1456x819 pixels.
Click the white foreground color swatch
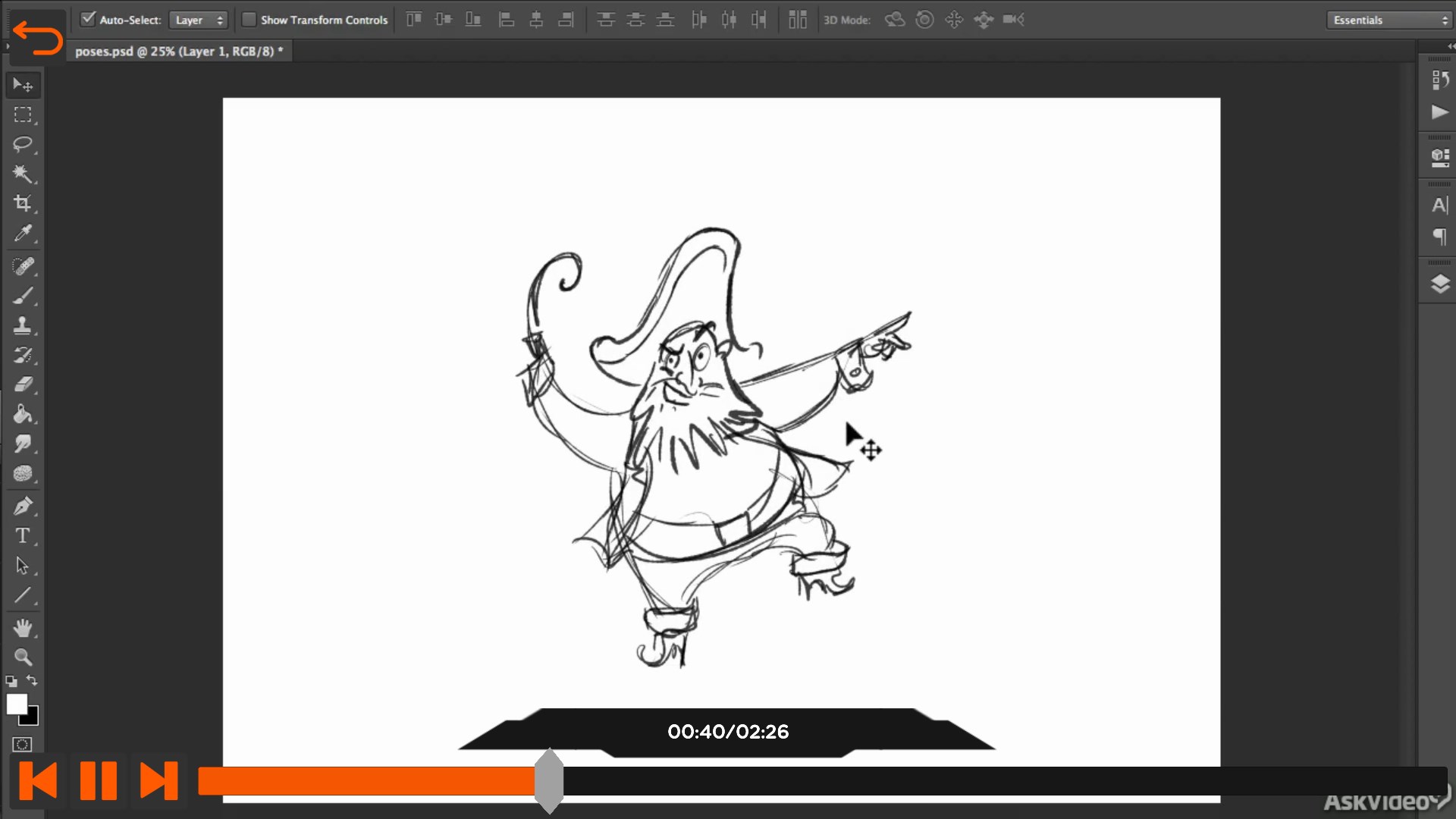tap(16, 703)
